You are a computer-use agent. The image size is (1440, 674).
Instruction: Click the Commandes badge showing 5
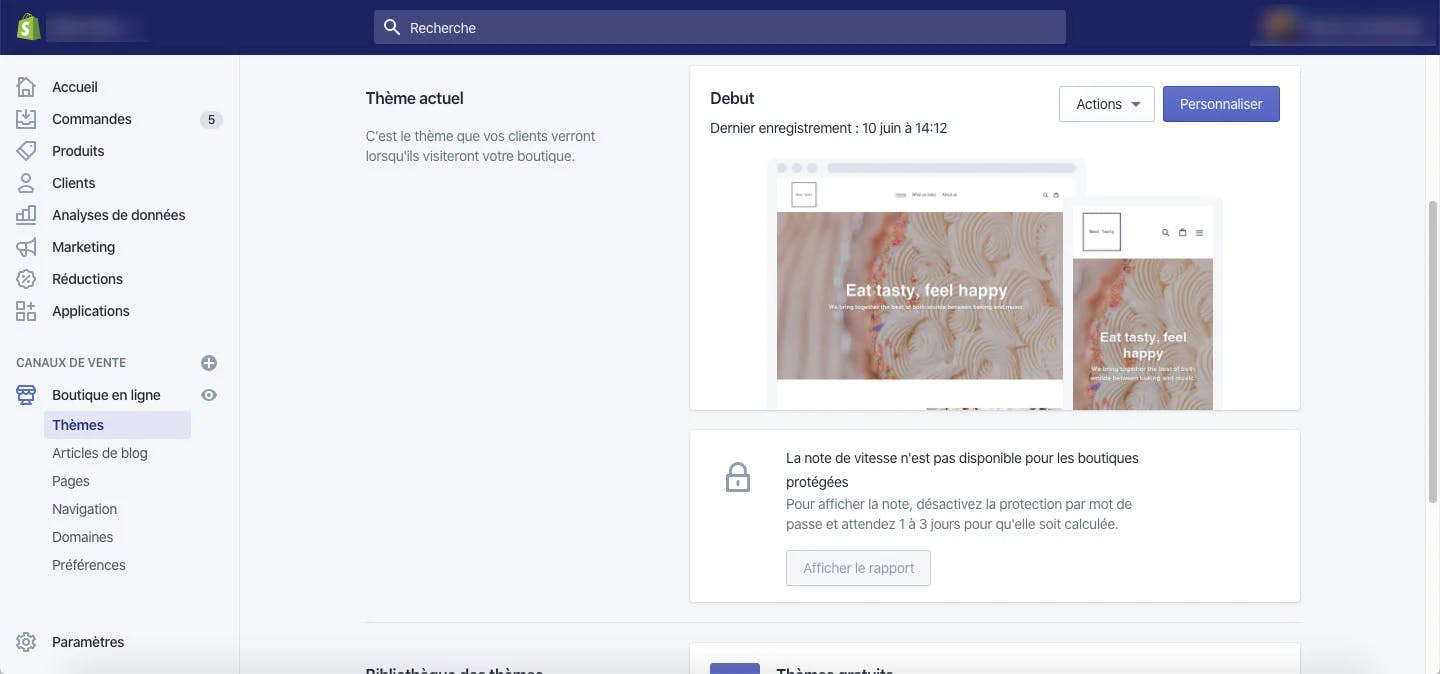(211, 120)
